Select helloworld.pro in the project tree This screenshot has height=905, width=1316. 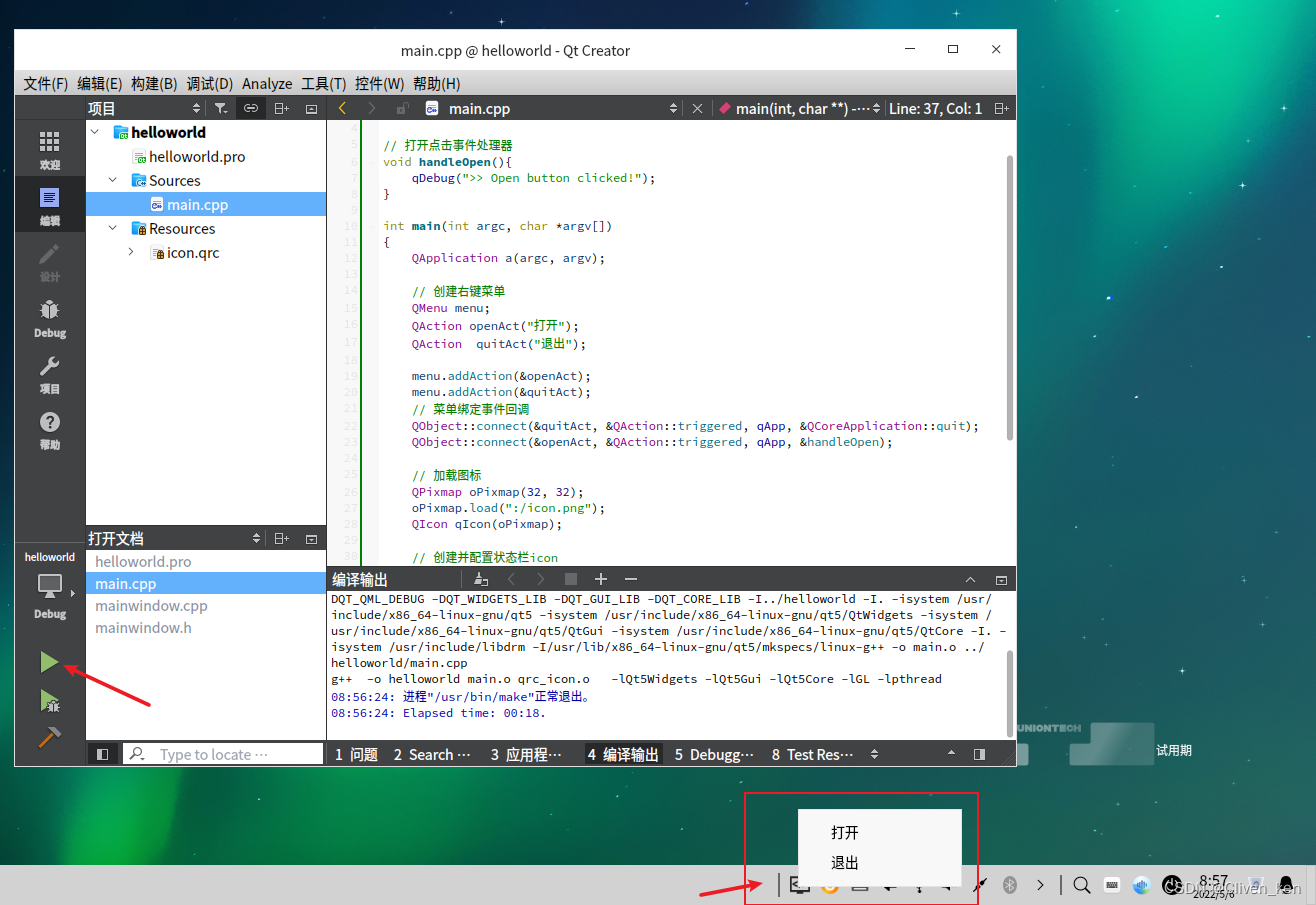pos(197,156)
